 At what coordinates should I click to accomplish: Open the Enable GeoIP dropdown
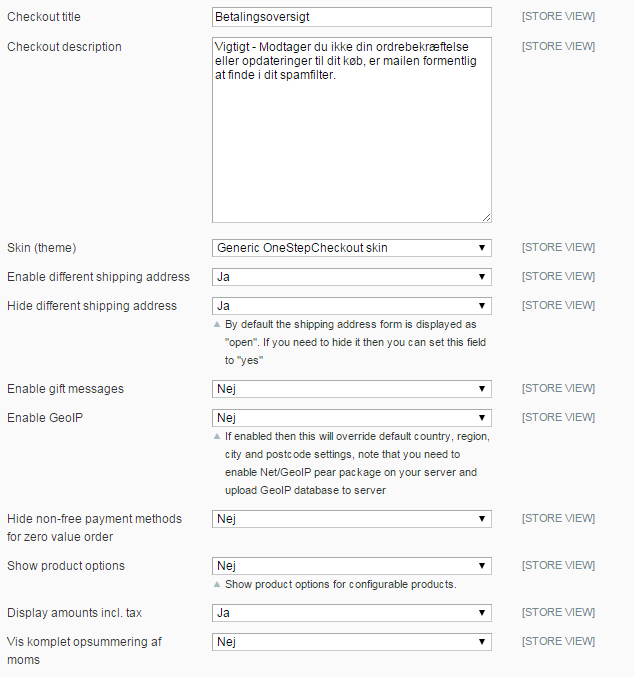pos(351,418)
